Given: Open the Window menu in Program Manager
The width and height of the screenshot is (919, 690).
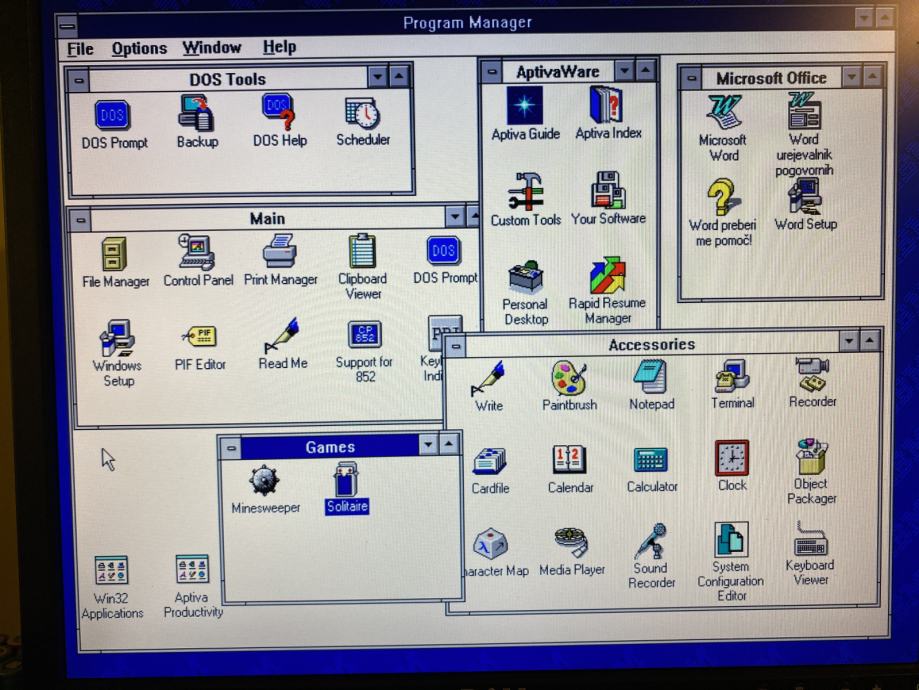Looking at the screenshot, I should [x=211, y=47].
